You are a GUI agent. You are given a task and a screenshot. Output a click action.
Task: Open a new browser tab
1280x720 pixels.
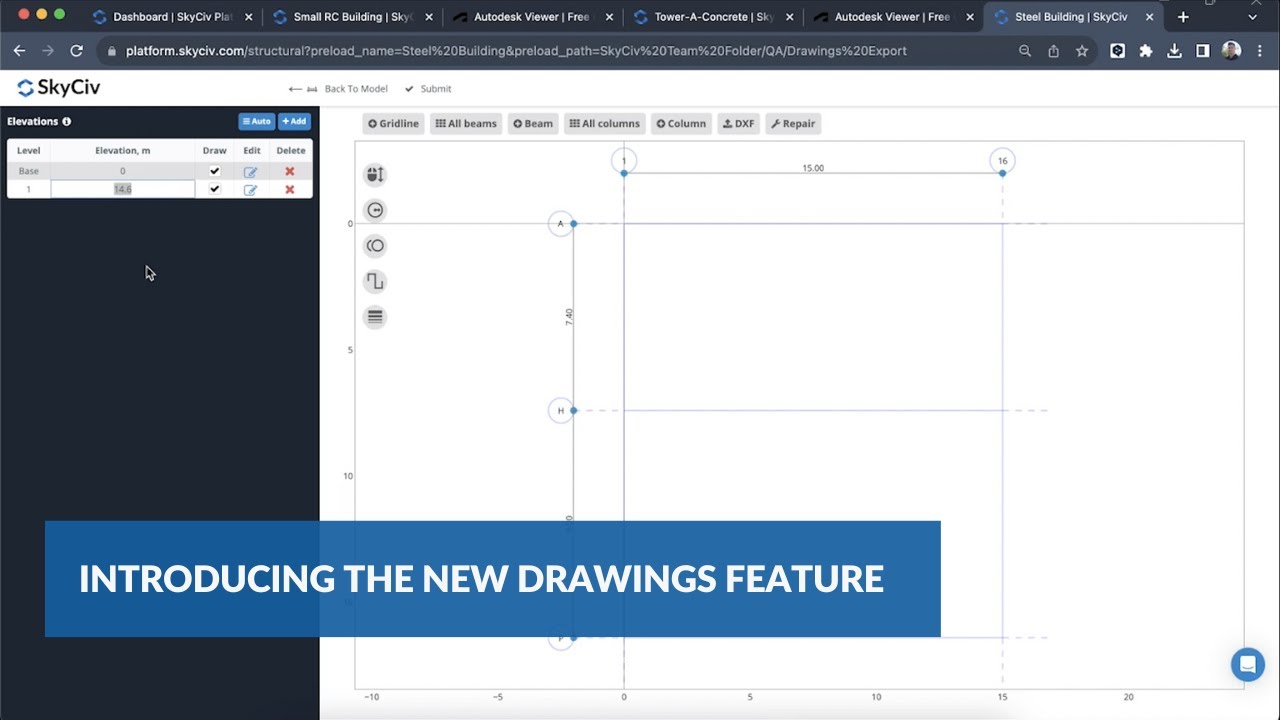coord(1183,17)
